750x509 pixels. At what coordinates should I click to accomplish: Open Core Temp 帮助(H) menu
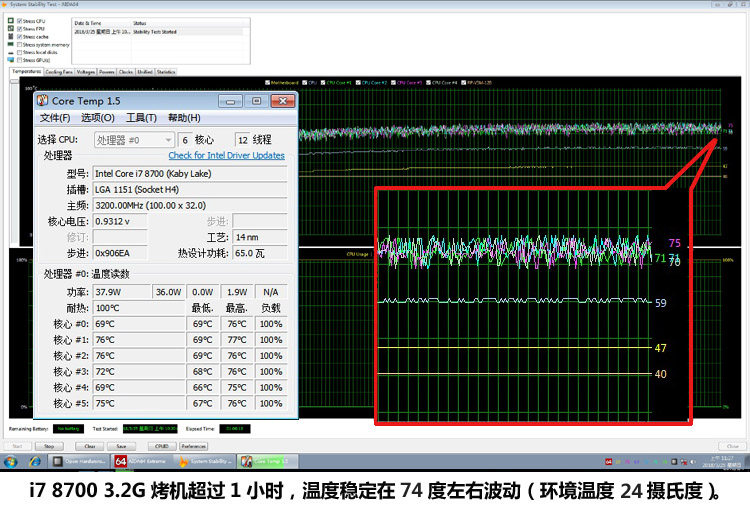click(184, 118)
